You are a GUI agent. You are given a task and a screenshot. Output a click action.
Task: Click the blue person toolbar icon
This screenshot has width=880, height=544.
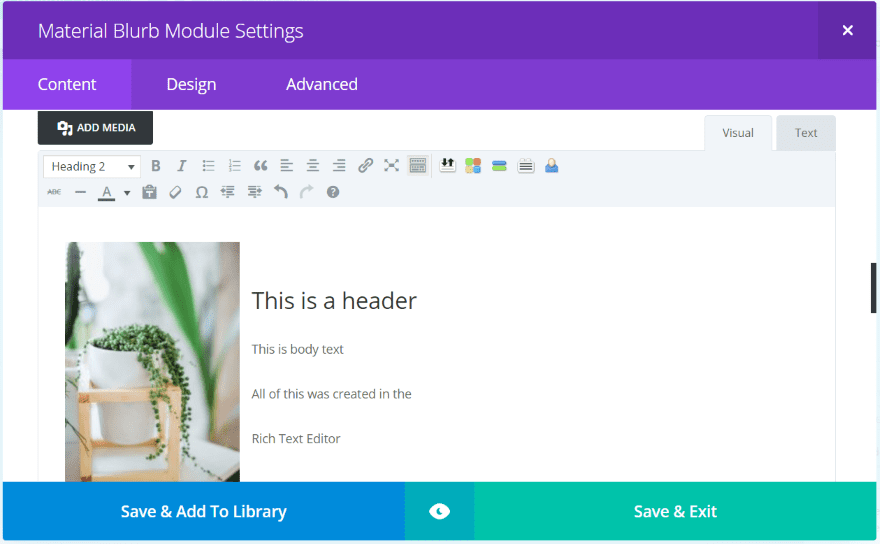[552, 166]
